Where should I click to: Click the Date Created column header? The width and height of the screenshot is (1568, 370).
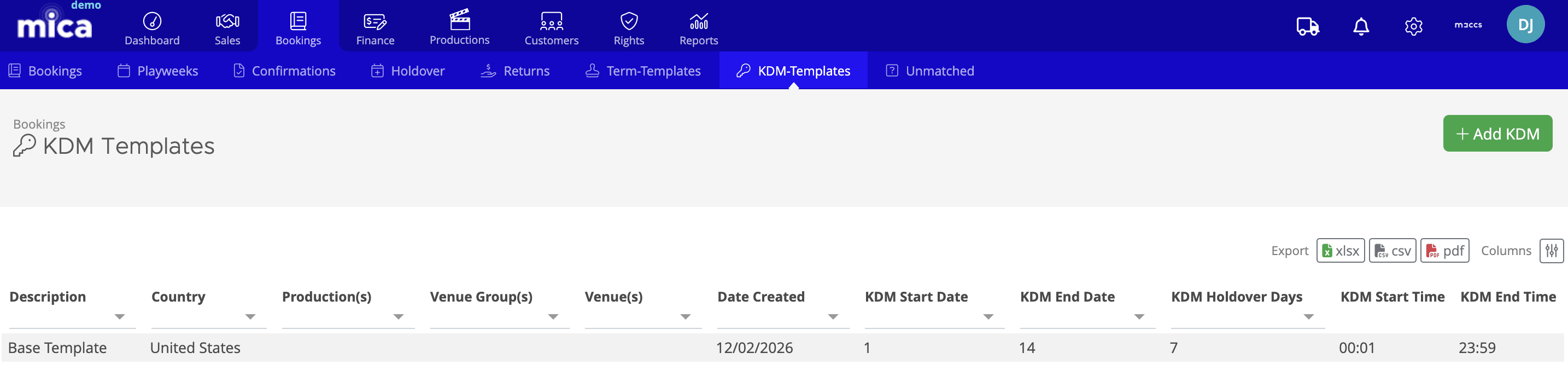click(x=761, y=297)
